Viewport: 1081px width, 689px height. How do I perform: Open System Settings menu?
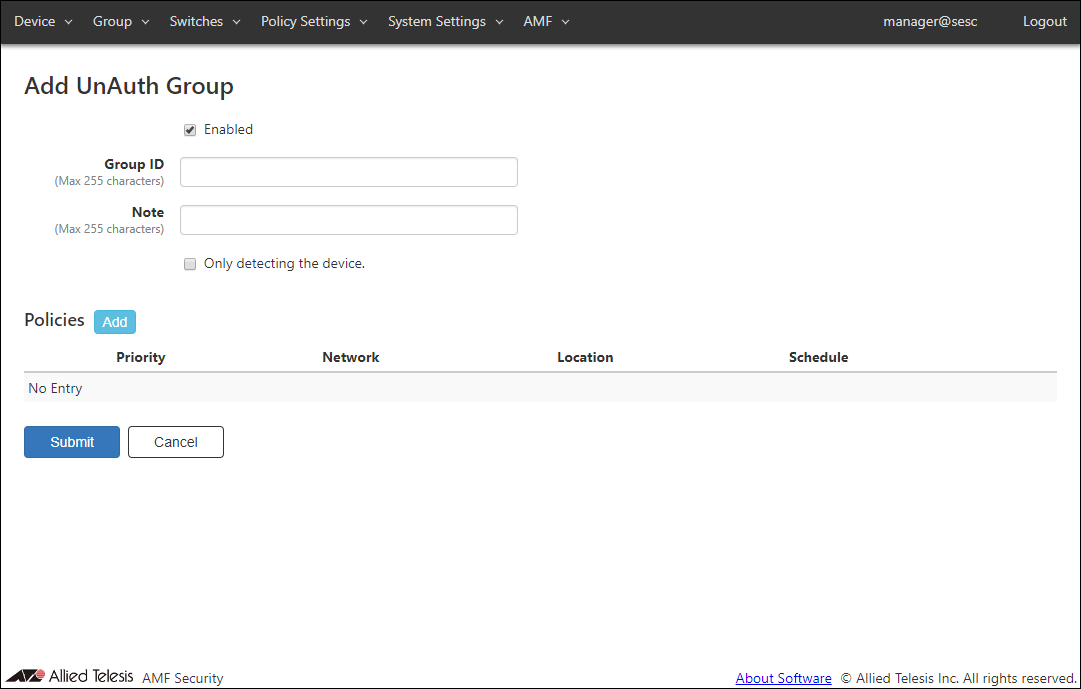point(445,22)
